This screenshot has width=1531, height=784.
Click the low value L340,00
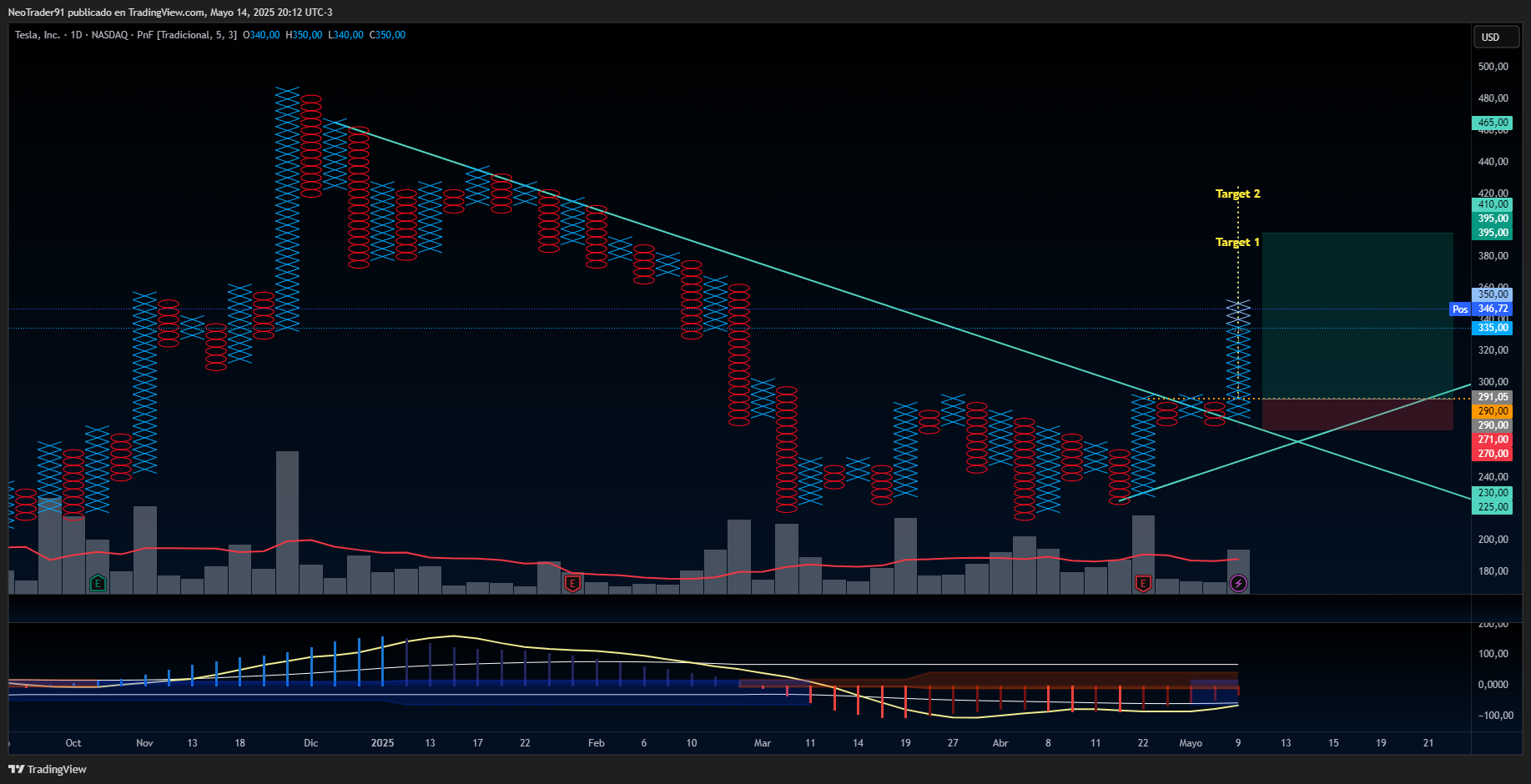pyautogui.click(x=345, y=35)
